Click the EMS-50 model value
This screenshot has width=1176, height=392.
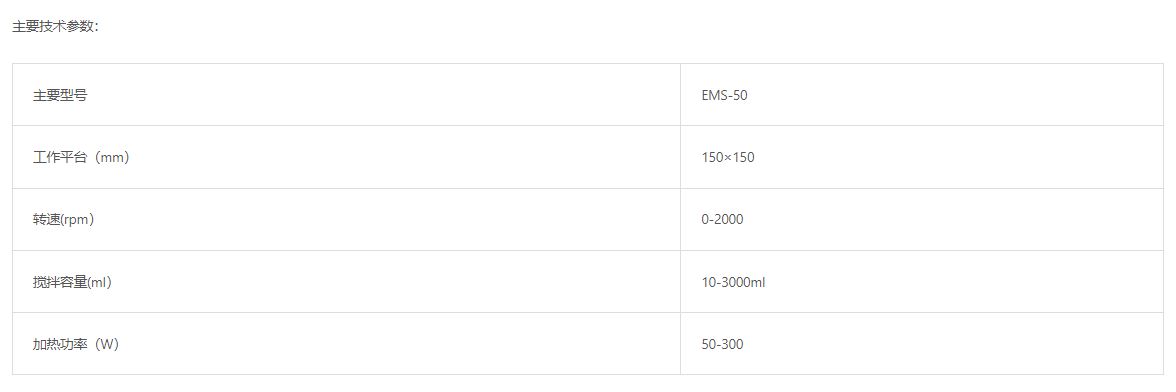(x=724, y=95)
